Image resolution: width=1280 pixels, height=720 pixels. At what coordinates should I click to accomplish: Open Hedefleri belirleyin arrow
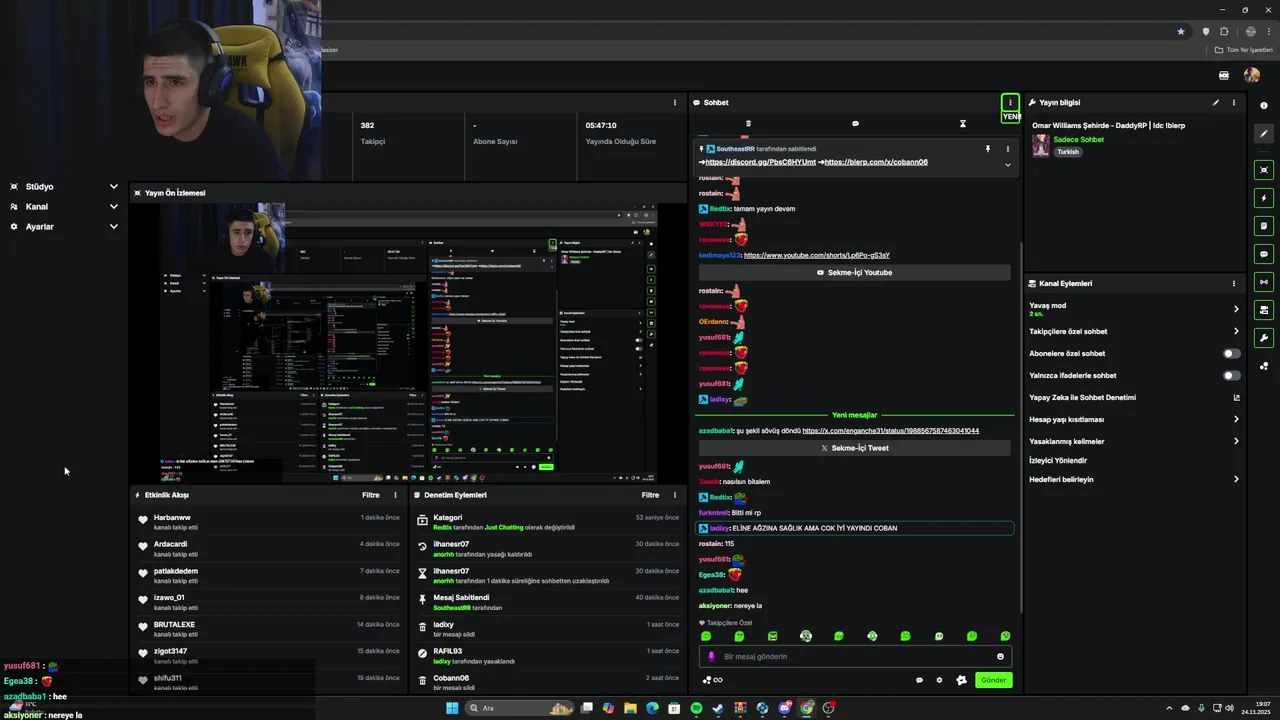(1236, 479)
